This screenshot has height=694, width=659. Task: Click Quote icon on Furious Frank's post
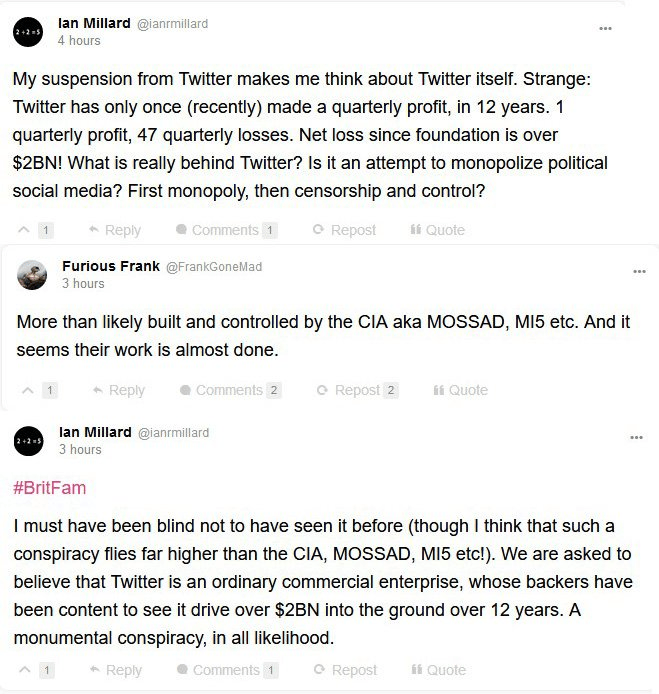[x=439, y=390]
